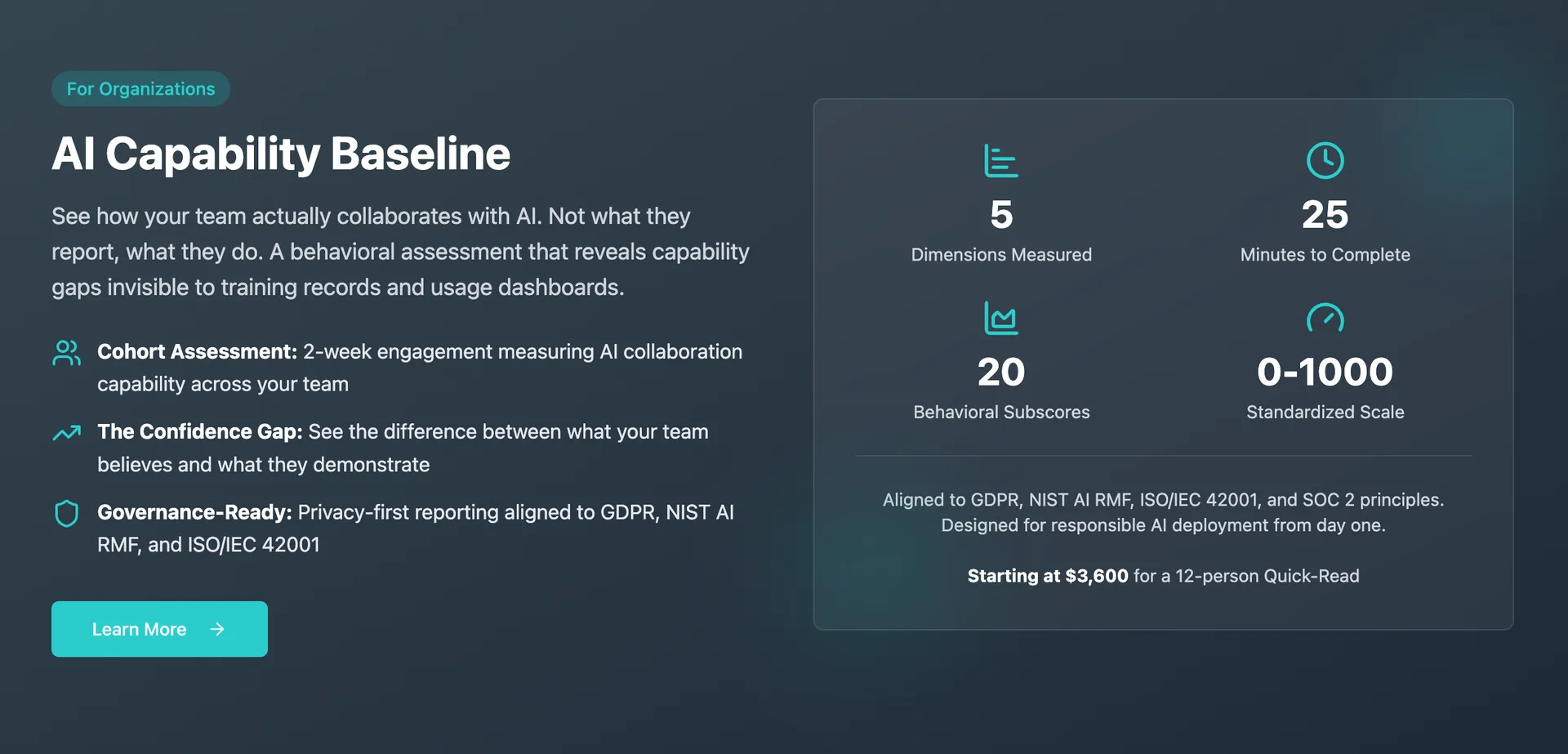Image resolution: width=1568 pixels, height=754 pixels.
Task: Click the arrow icon inside Learn More button
Action: [x=217, y=629]
